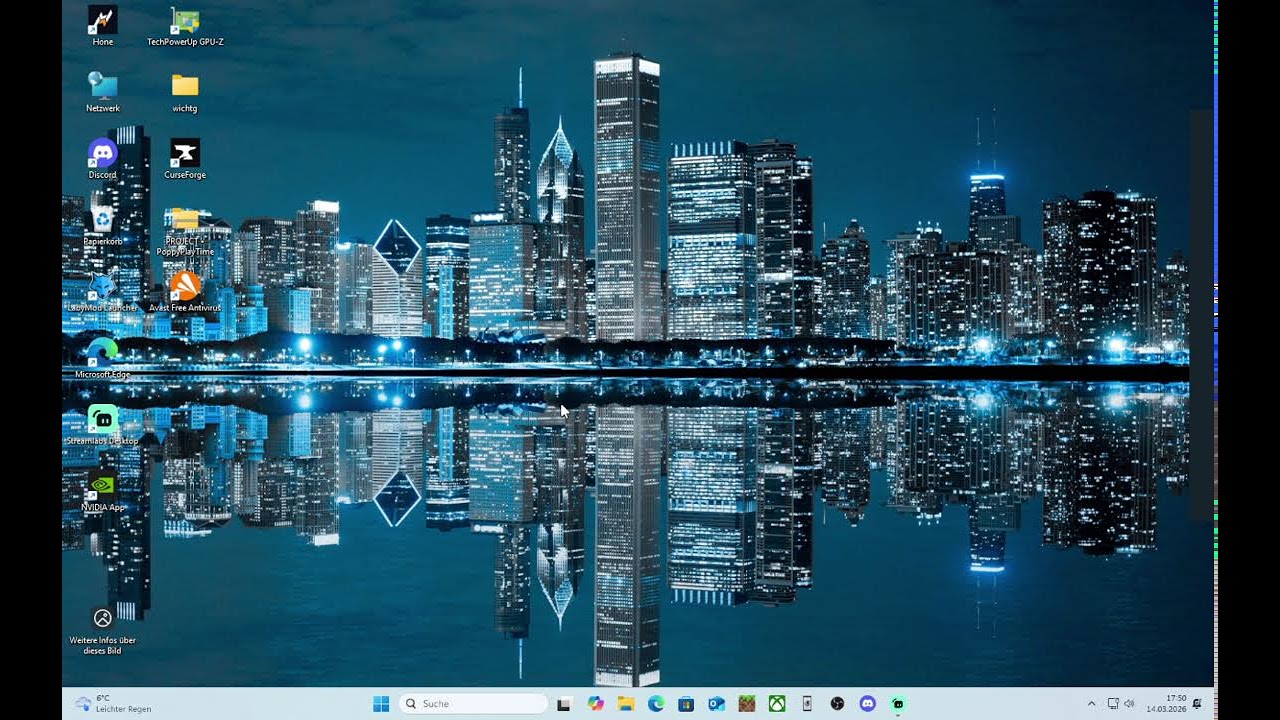Click the volume speaker icon in tray
This screenshot has width=1280, height=720.
tap(1129, 704)
